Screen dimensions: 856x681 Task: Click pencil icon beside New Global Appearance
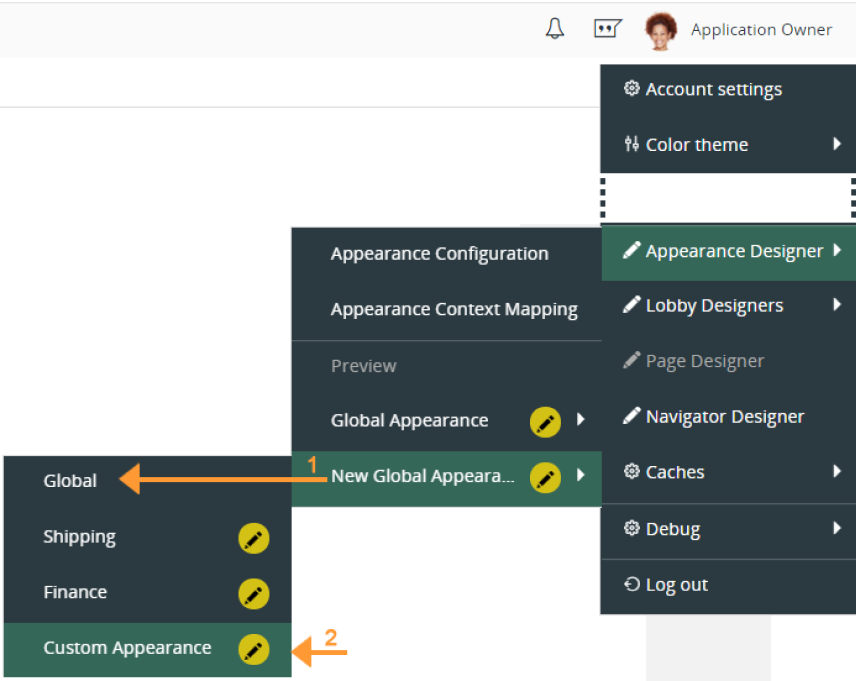(545, 478)
